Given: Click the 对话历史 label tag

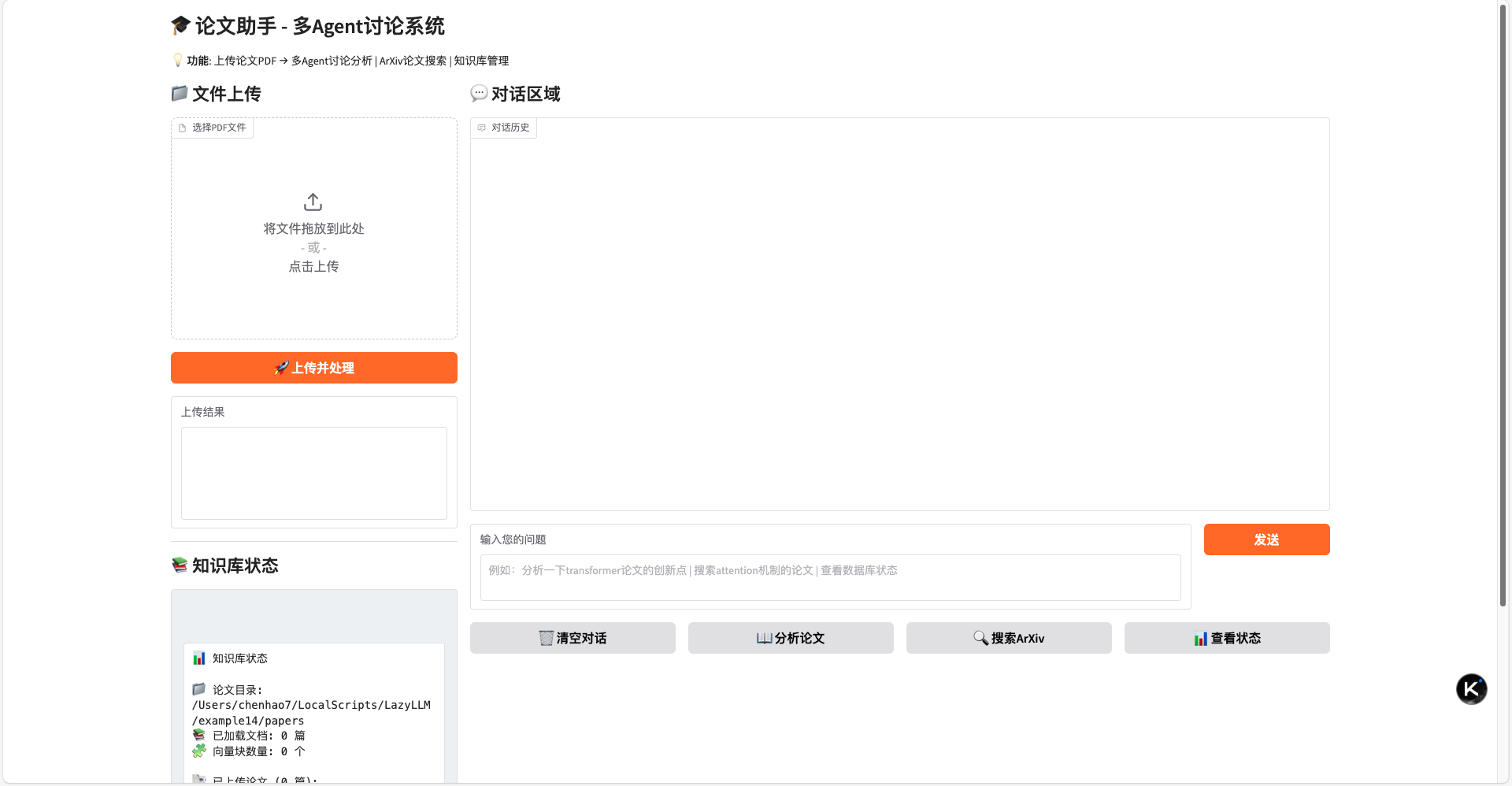Looking at the screenshot, I should [x=504, y=128].
